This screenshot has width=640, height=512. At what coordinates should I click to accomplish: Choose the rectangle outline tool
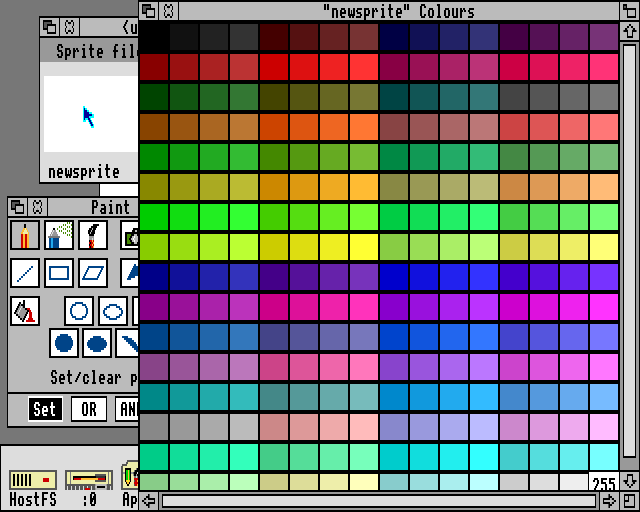pos(59,273)
